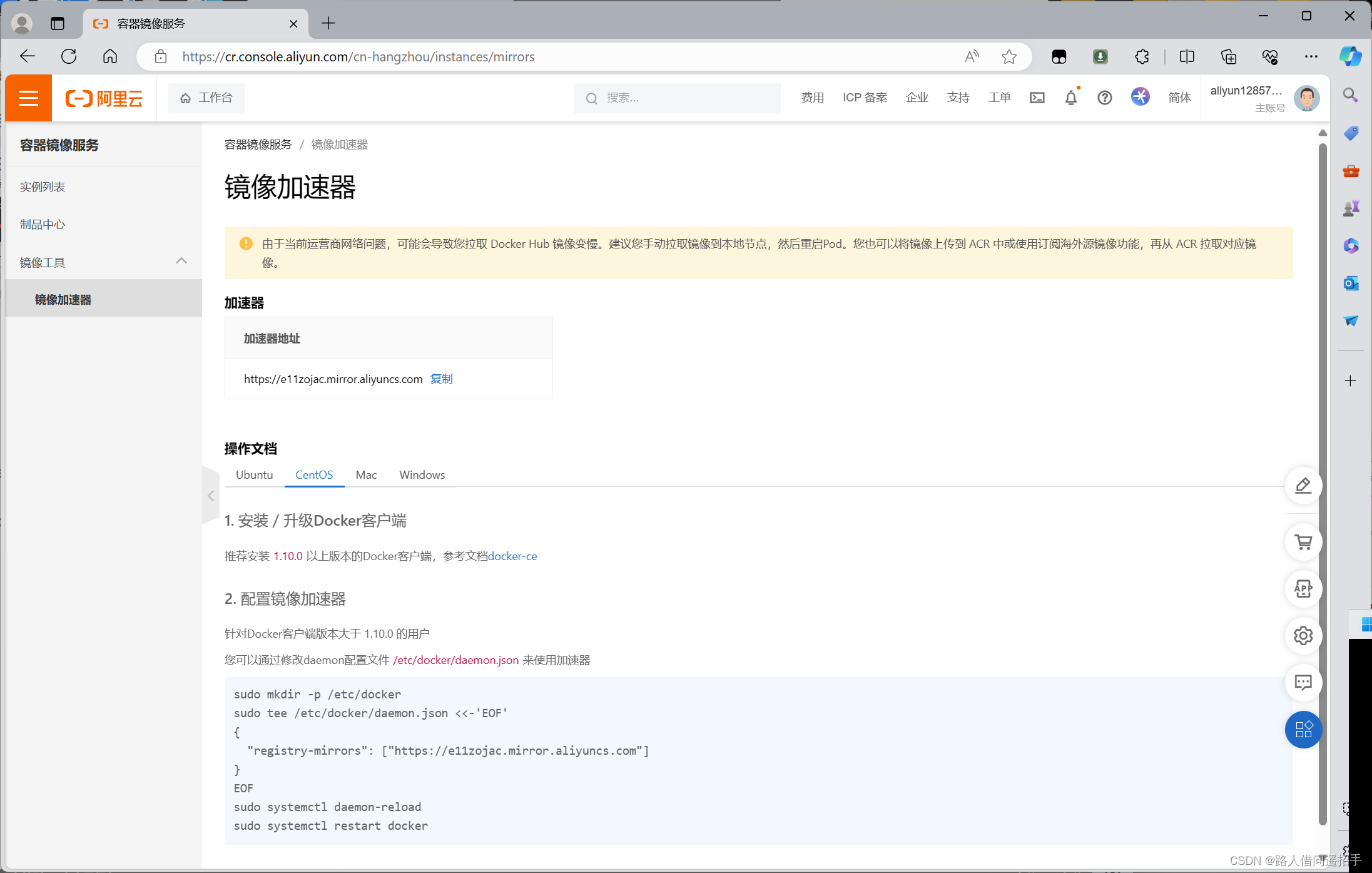
Task: Open the 工作台 workbench button
Action: (206, 98)
